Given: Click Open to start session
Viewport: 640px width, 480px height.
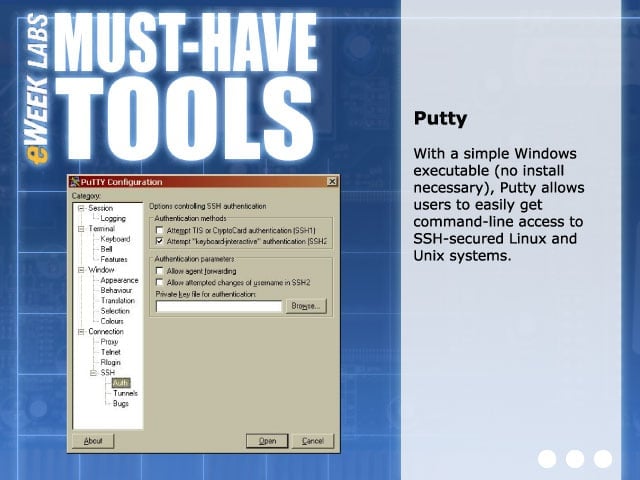Looking at the screenshot, I should coord(267,441).
